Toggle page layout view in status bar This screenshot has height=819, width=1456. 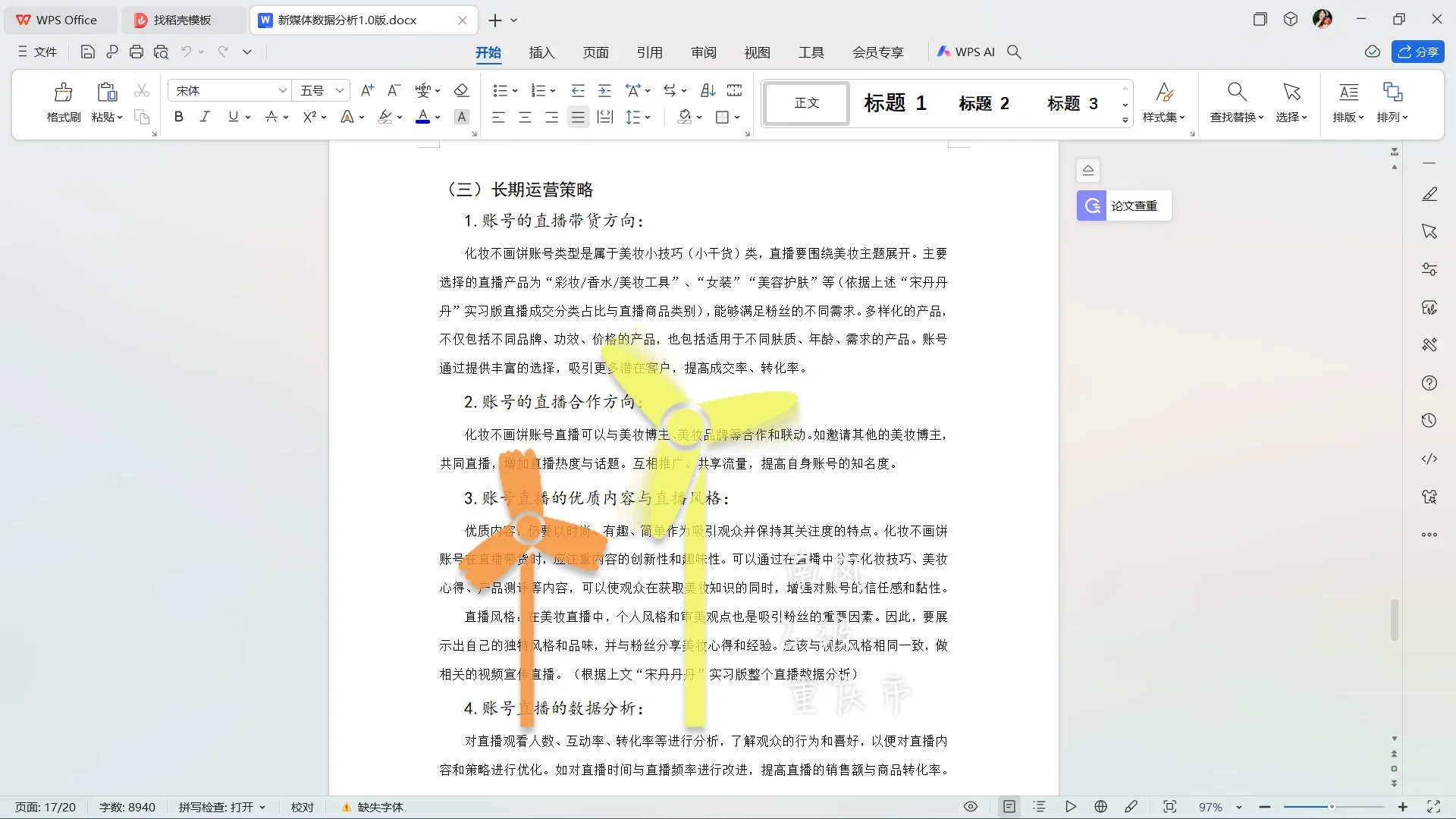point(1009,807)
